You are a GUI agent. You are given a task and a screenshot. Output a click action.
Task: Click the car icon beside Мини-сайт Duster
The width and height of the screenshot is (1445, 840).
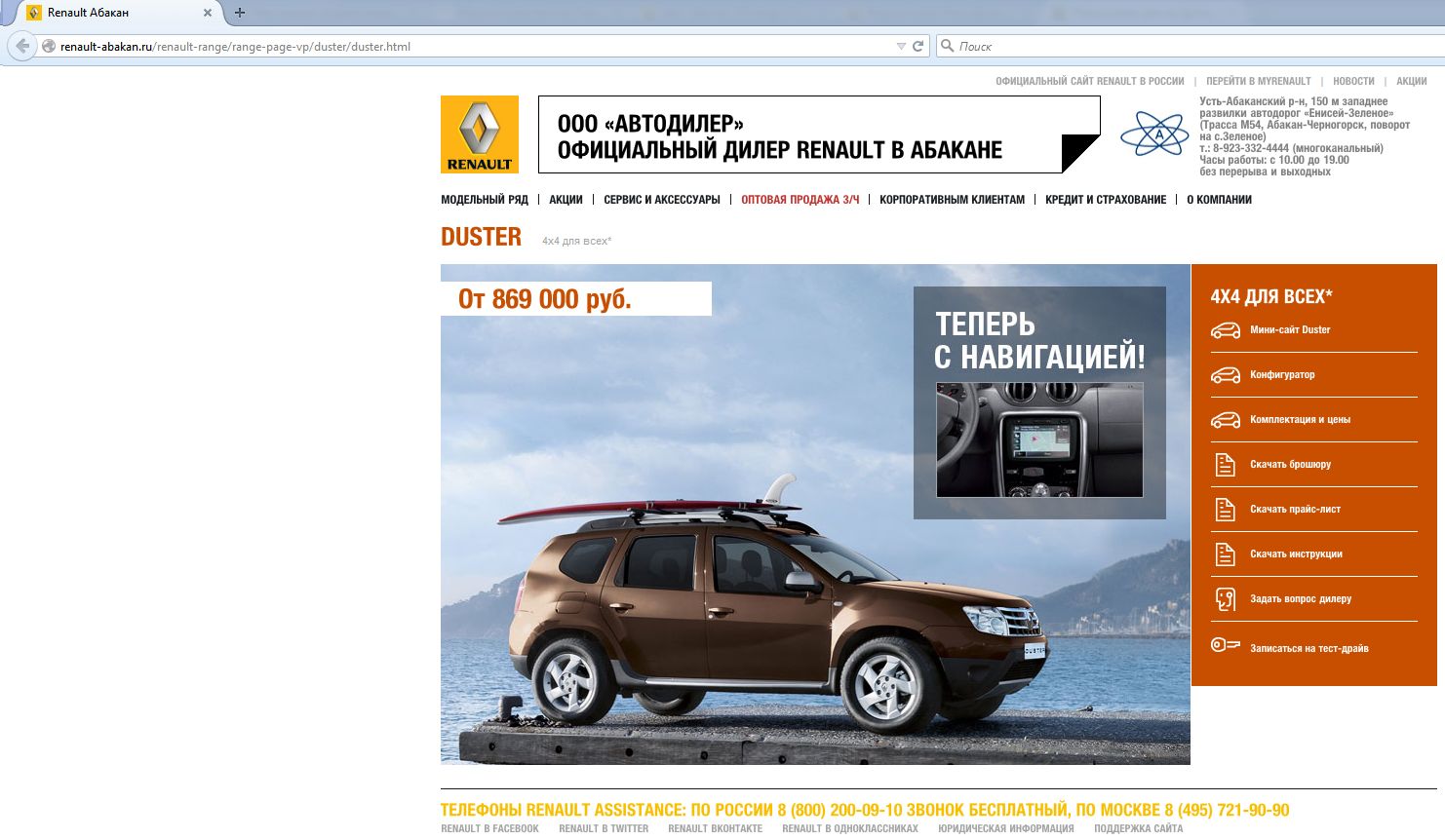pyautogui.click(x=1226, y=330)
